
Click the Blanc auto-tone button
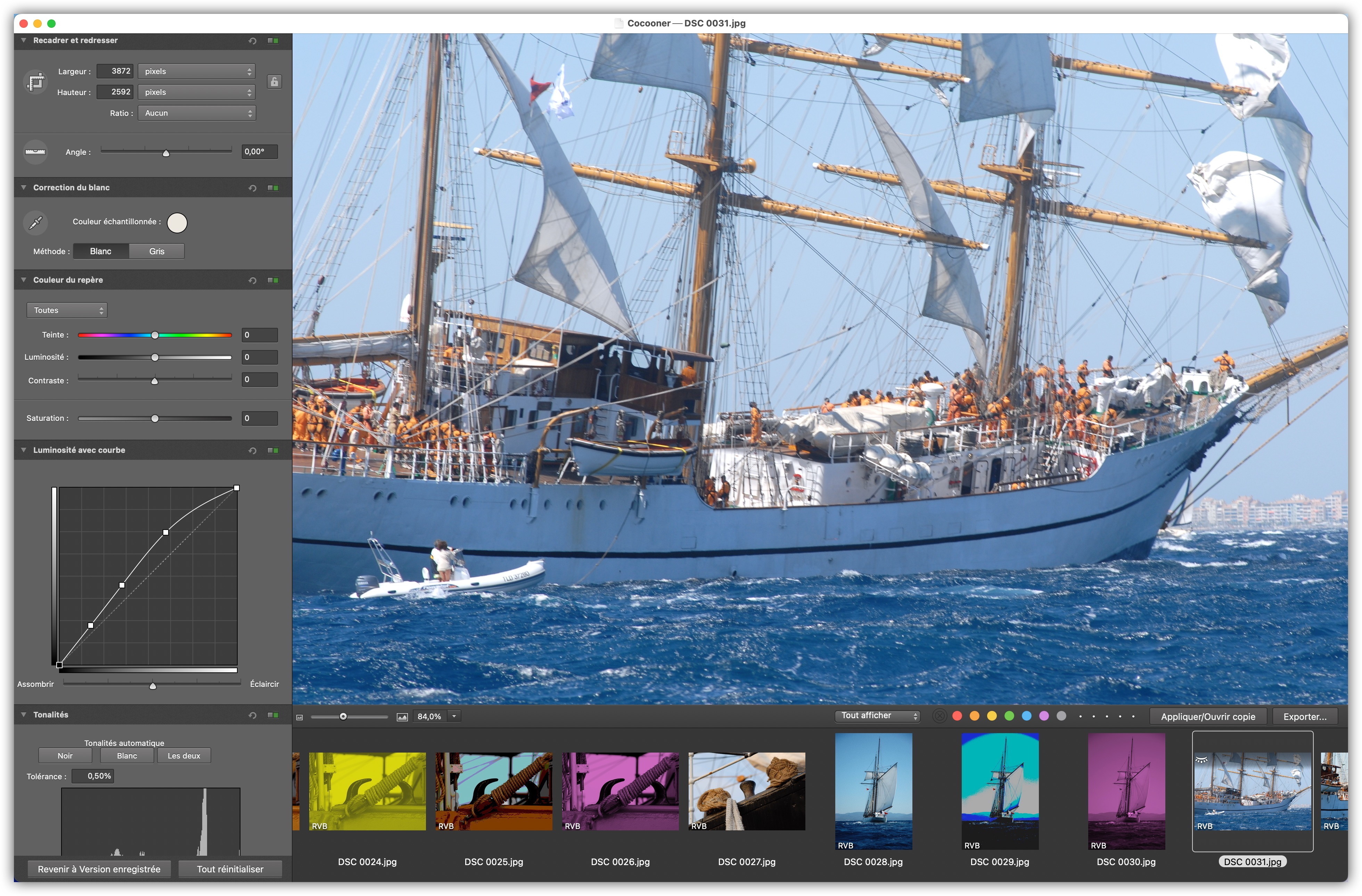(127, 756)
